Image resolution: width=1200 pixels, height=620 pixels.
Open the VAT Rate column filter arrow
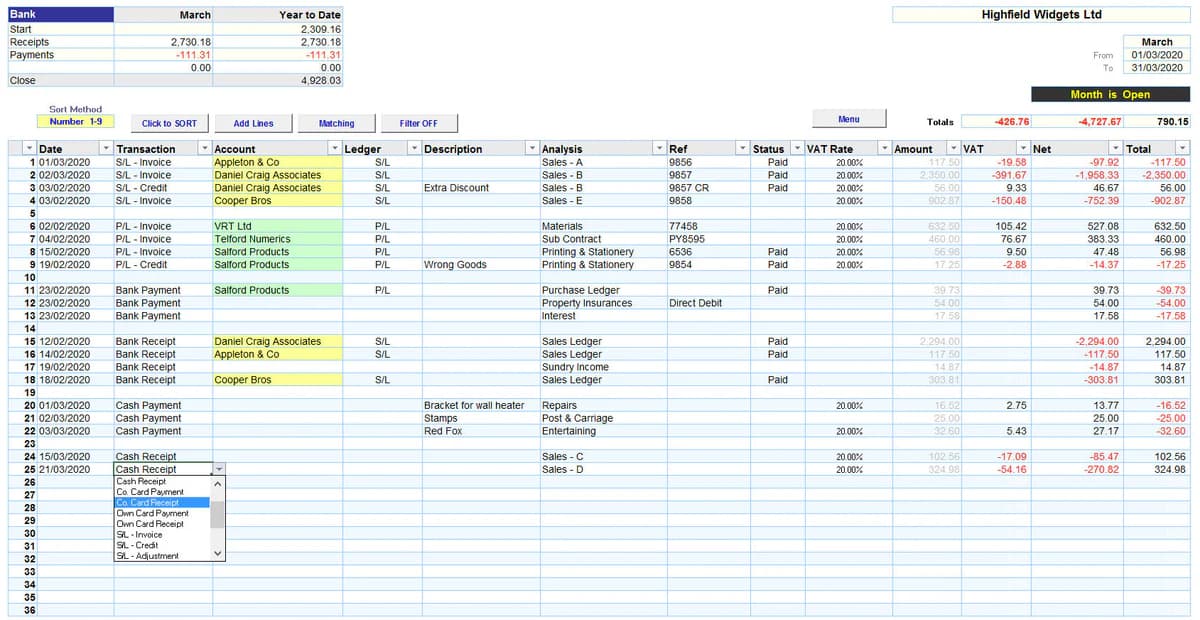click(x=884, y=149)
